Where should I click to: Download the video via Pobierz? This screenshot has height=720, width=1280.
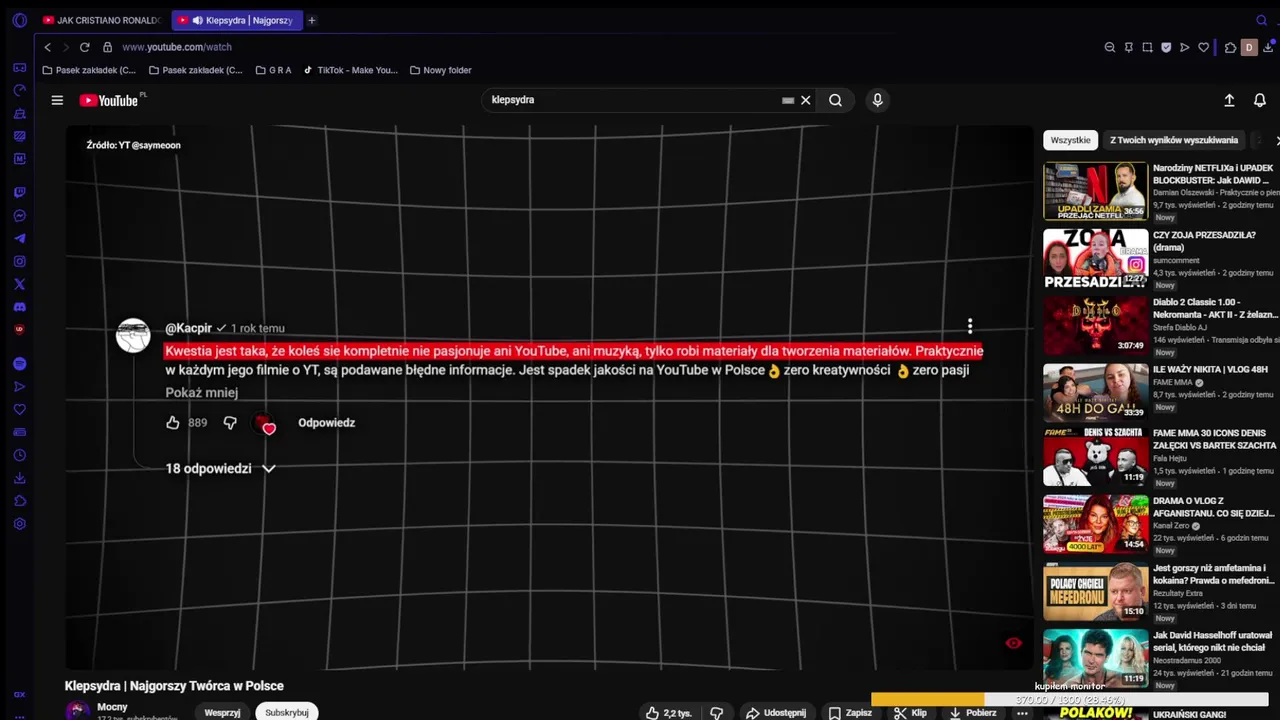click(x=973, y=713)
